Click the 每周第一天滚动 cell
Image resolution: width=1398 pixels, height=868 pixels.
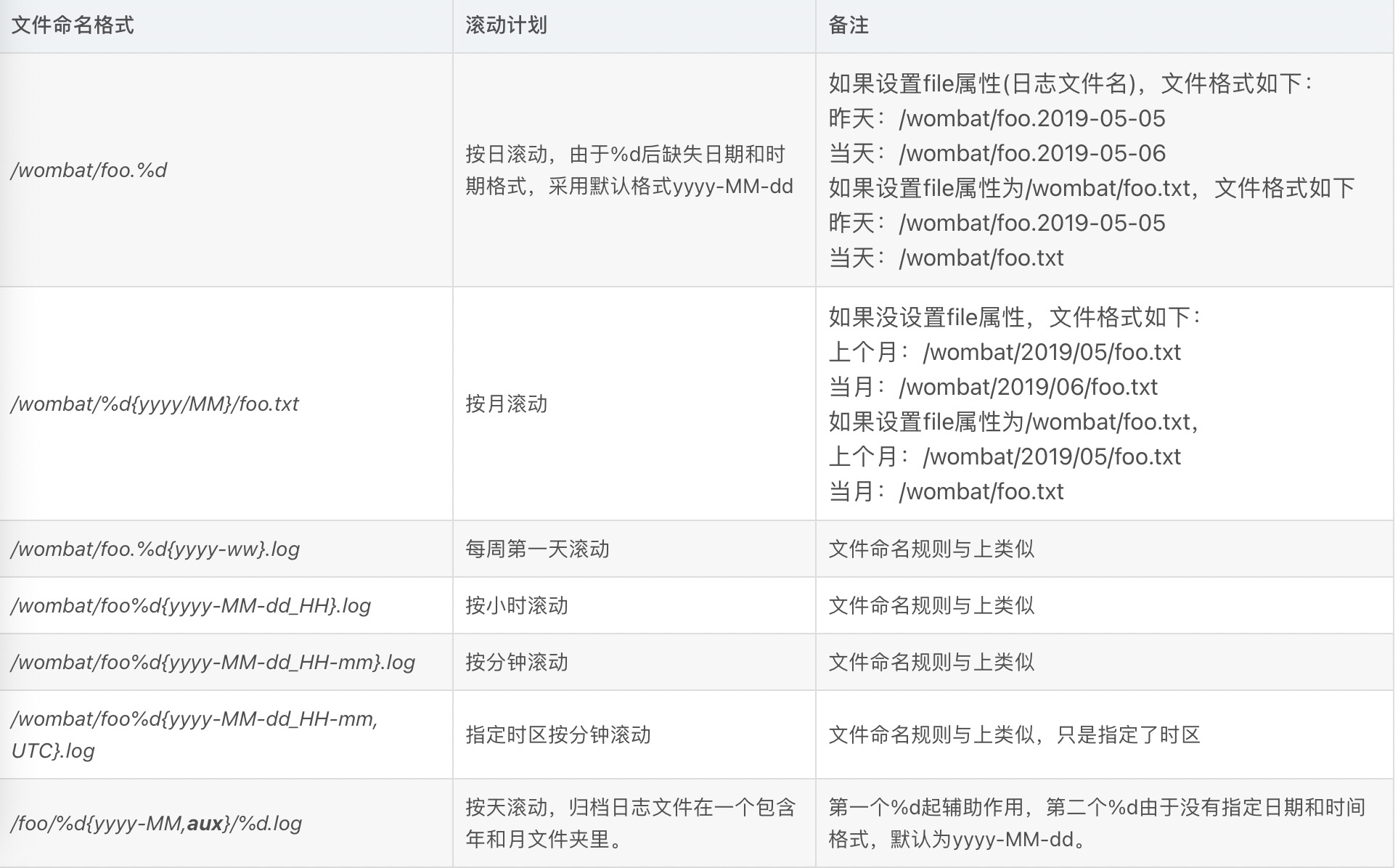point(537,549)
